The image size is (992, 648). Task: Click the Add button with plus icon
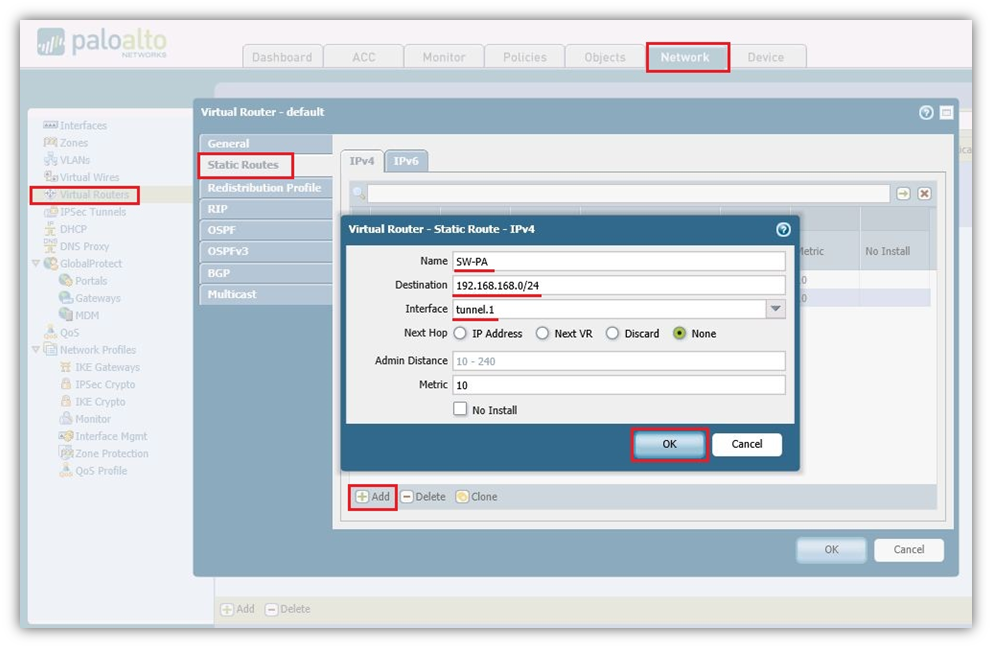[x=373, y=497]
